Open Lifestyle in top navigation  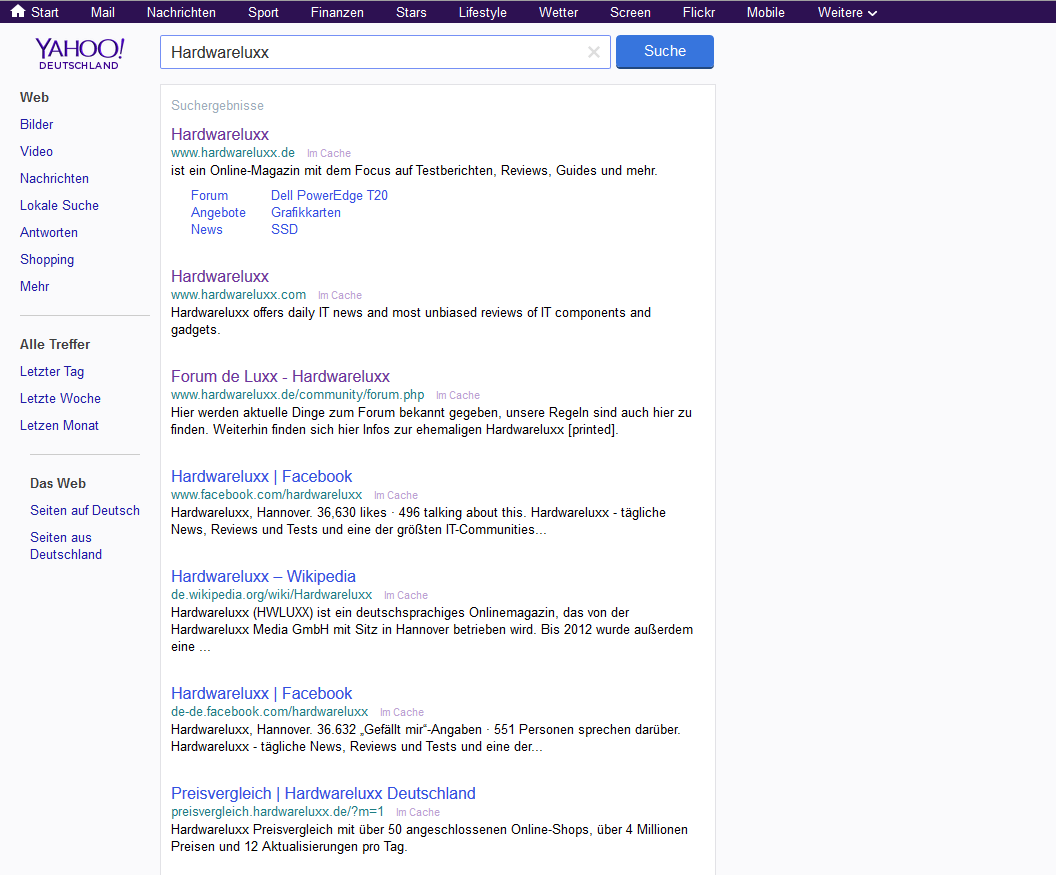coord(482,12)
